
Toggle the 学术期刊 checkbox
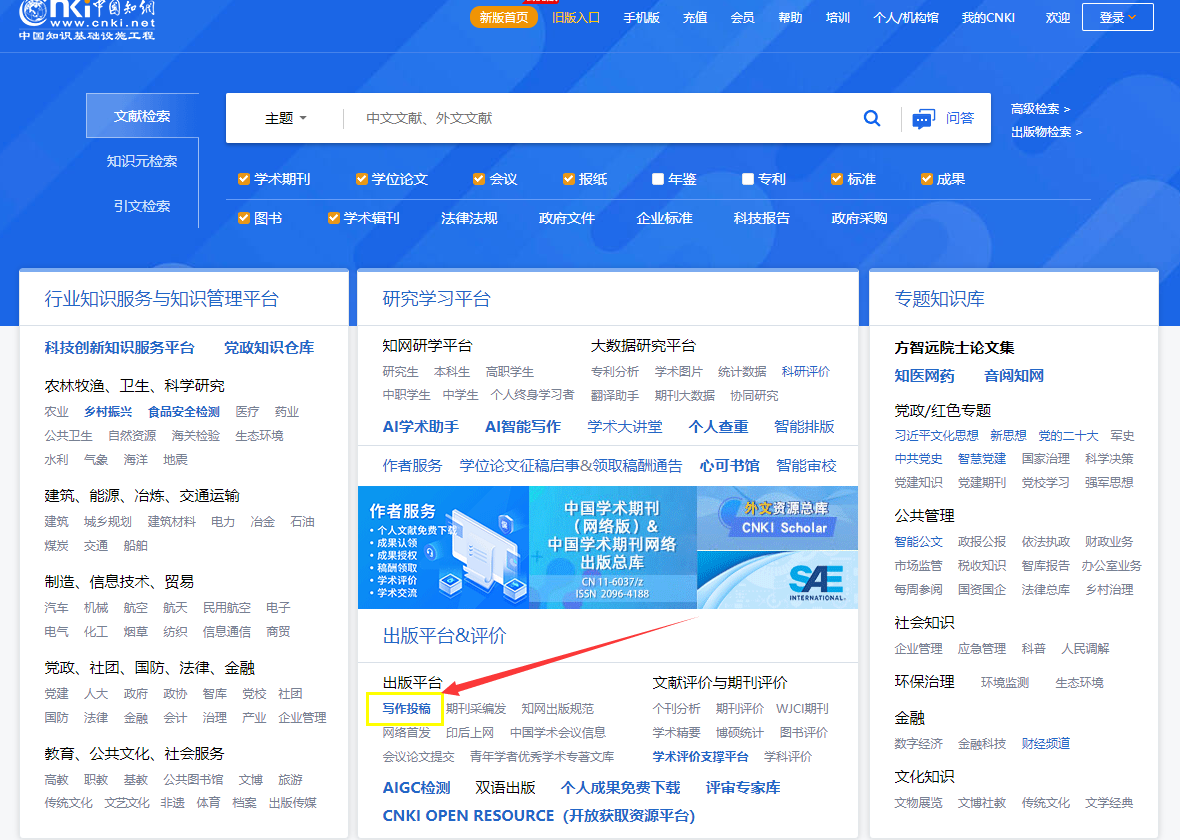coord(244,179)
